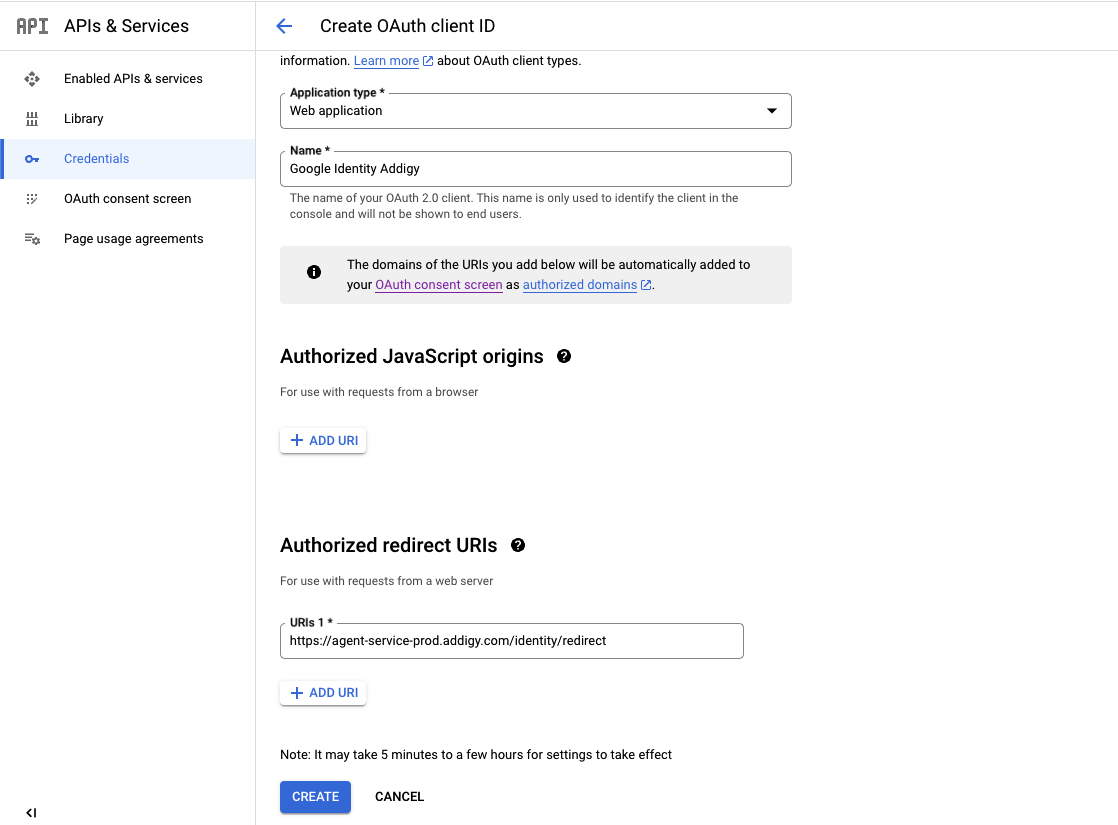The width and height of the screenshot is (1118, 825).
Task: Click plus icon of JavaScript origins ADD URI
Action: (297, 441)
